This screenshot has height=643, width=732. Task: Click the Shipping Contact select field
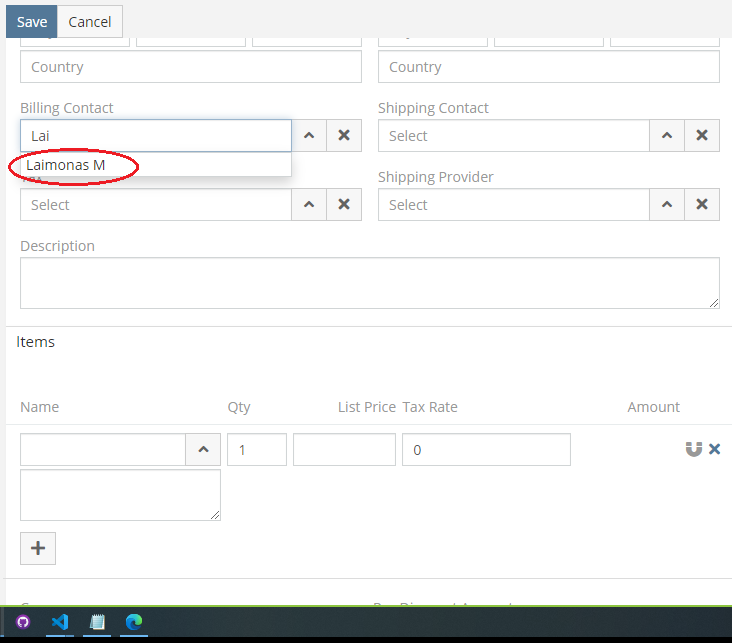coord(513,136)
